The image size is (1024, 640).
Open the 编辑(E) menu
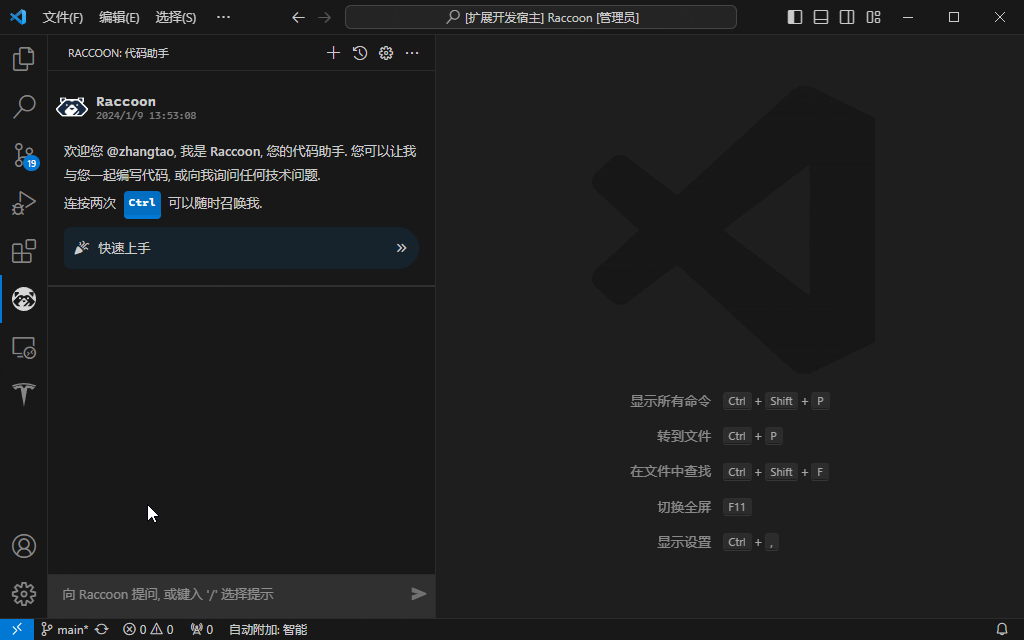tap(119, 17)
